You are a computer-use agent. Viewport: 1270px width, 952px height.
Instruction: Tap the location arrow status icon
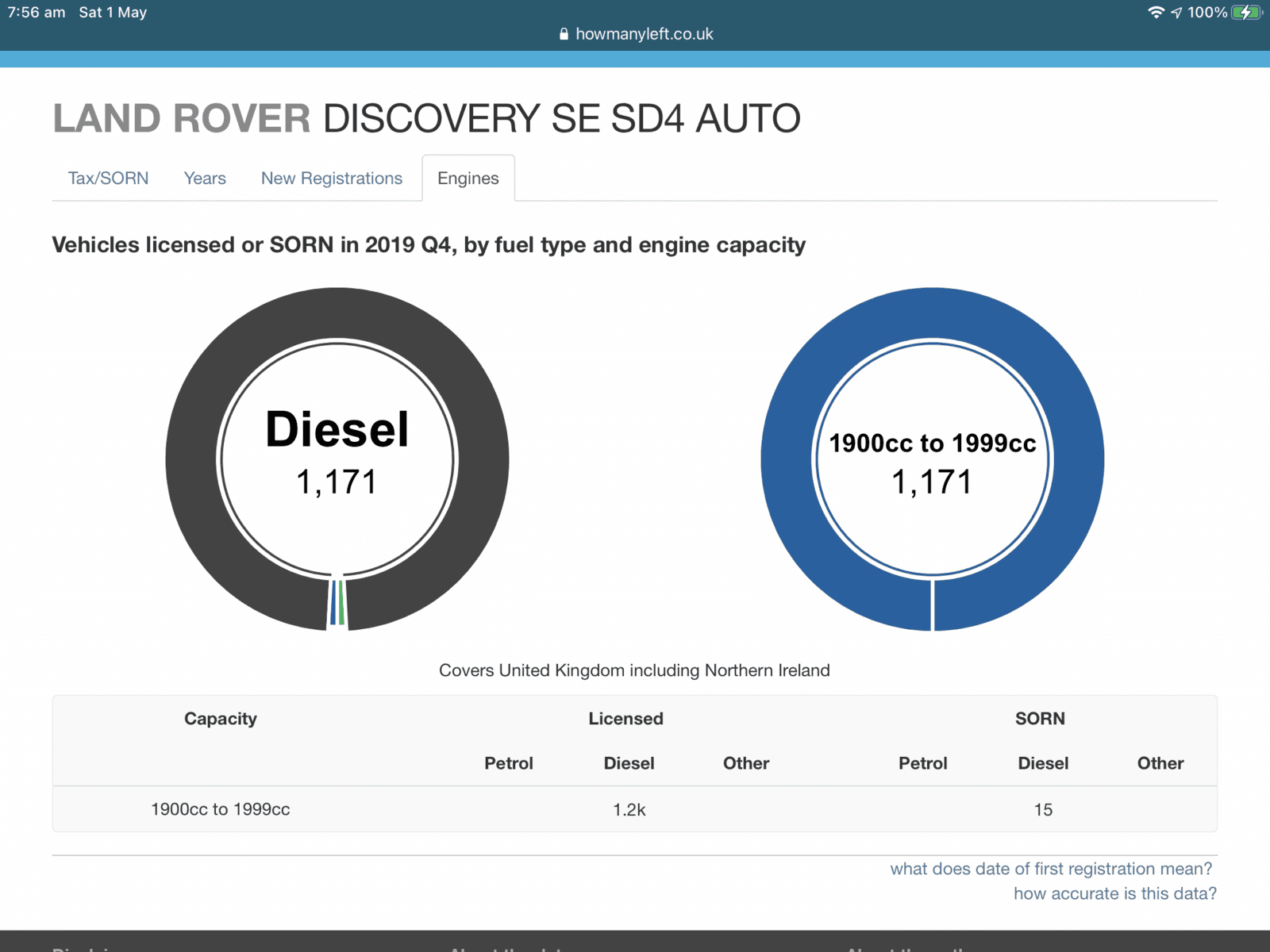pos(1176,13)
